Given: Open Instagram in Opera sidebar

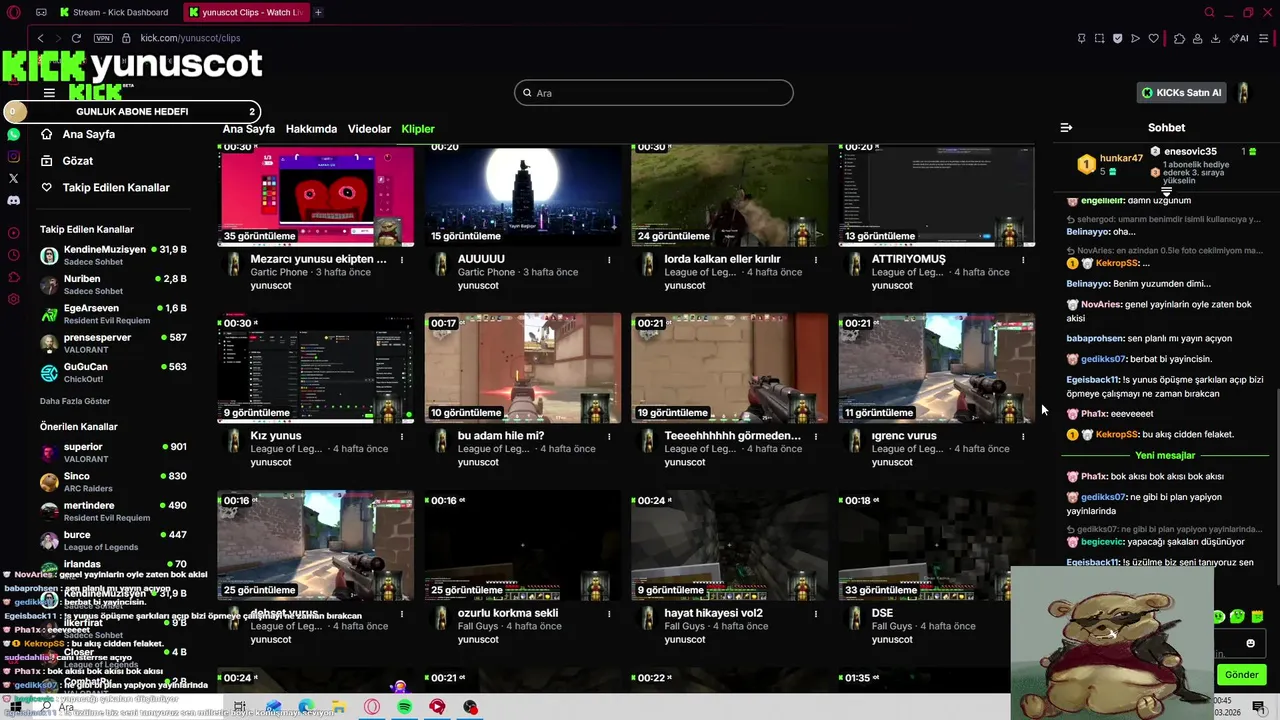Looking at the screenshot, I should pyautogui.click(x=14, y=156).
